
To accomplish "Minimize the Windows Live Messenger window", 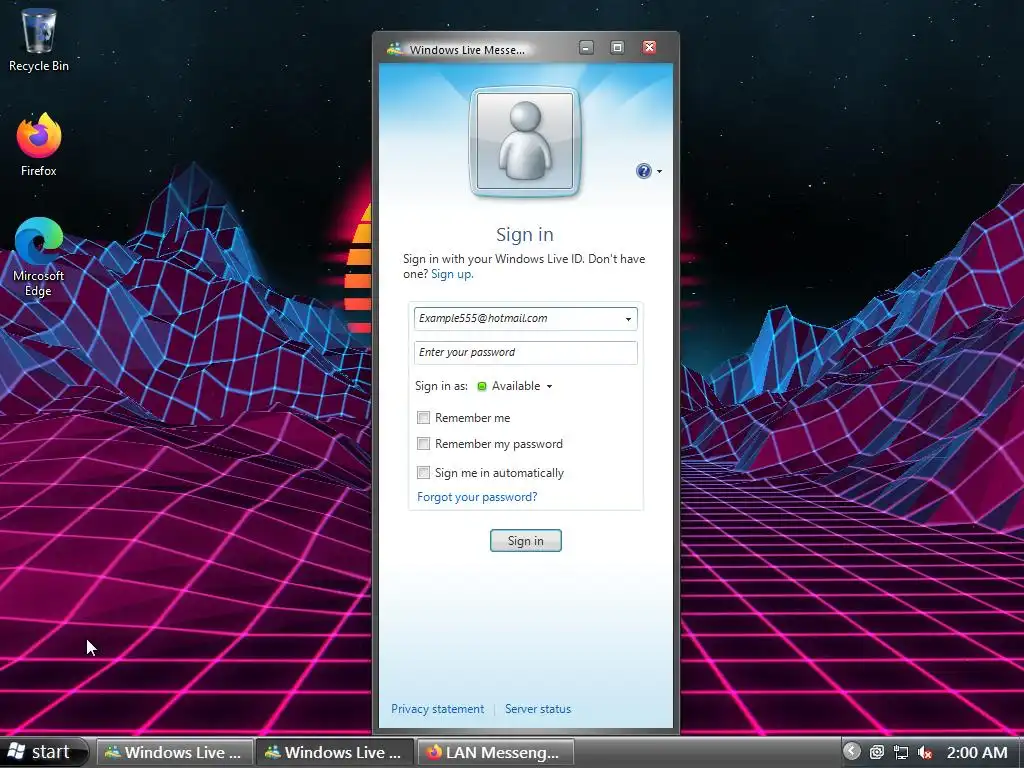I will pos(586,48).
